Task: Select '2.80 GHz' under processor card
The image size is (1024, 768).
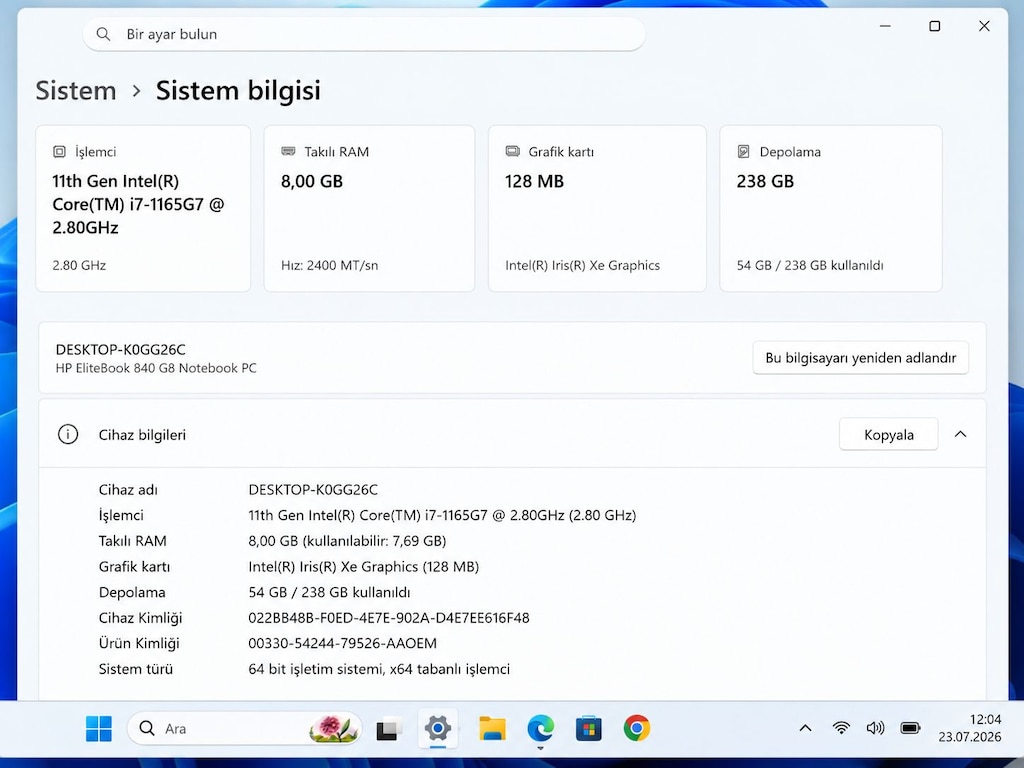Action: pyautogui.click(x=79, y=265)
